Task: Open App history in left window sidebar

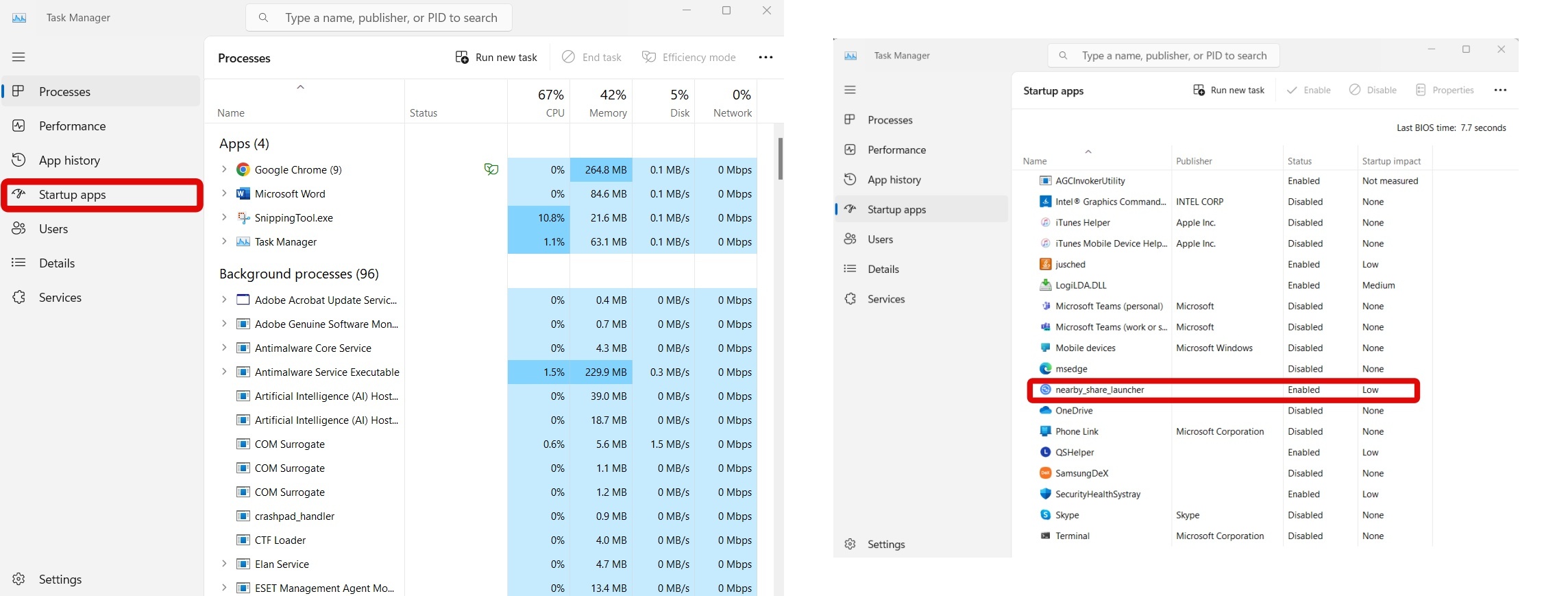Action: click(x=101, y=160)
